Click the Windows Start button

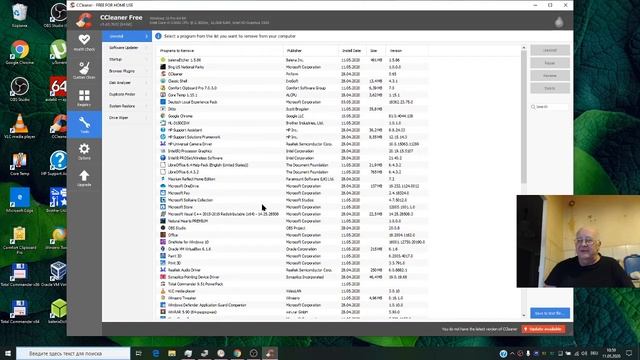(x=8, y=353)
